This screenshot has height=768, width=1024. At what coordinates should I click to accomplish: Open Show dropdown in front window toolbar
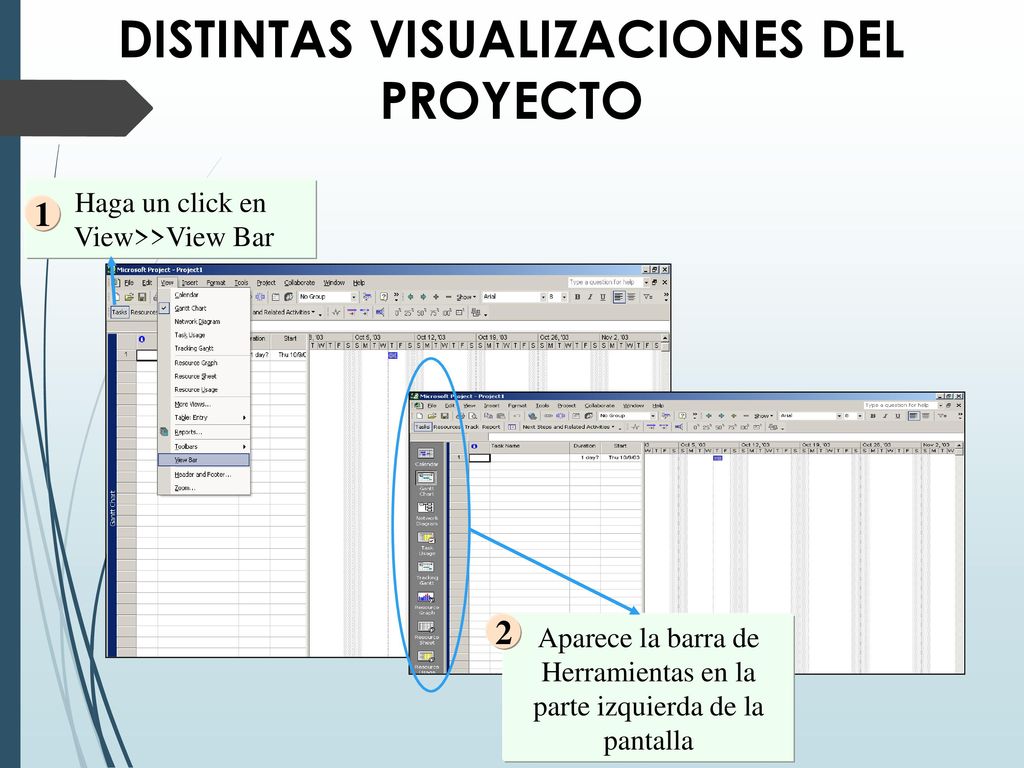[763, 415]
